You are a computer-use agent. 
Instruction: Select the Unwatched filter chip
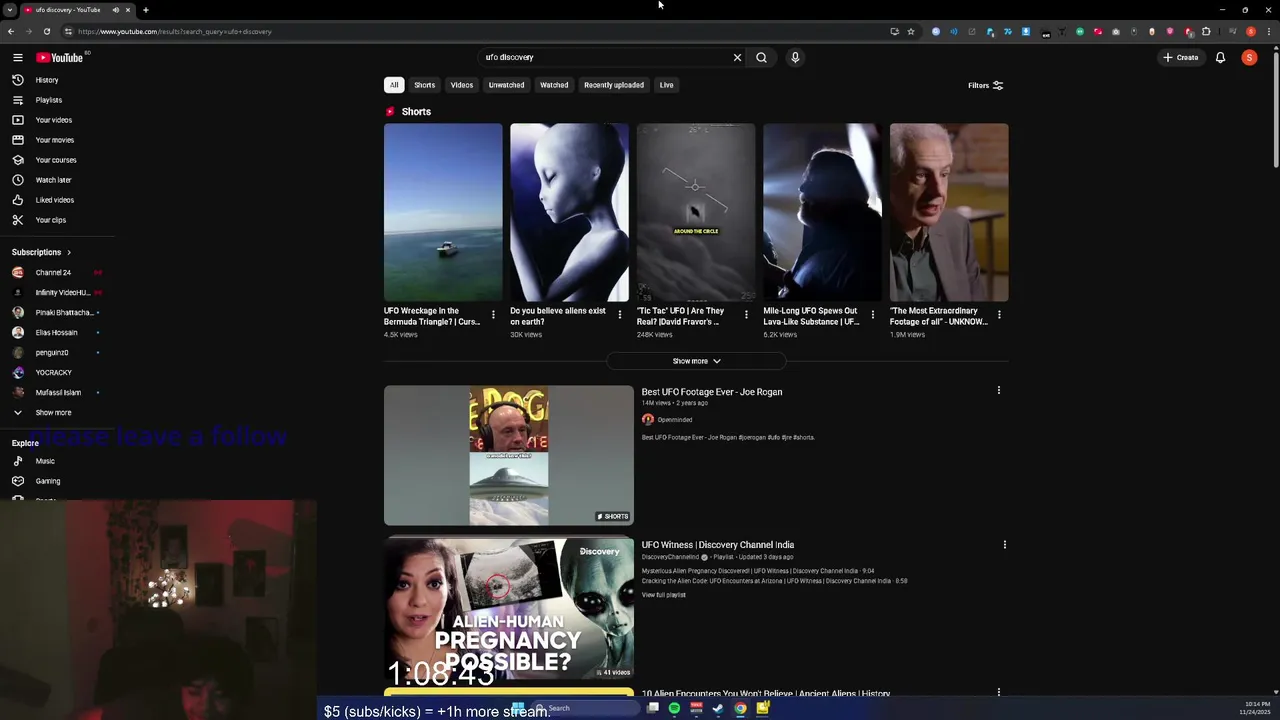pyautogui.click(x=506, y=85)
